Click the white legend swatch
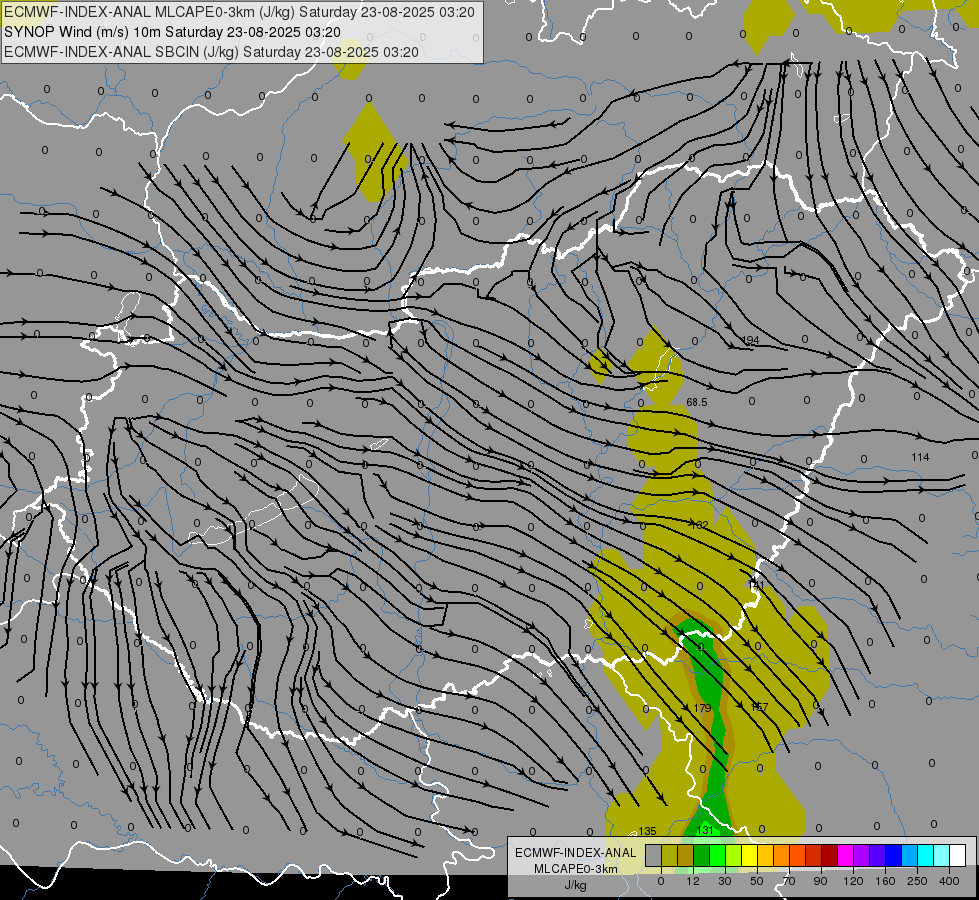979x900 pixels. pos(958,855)
